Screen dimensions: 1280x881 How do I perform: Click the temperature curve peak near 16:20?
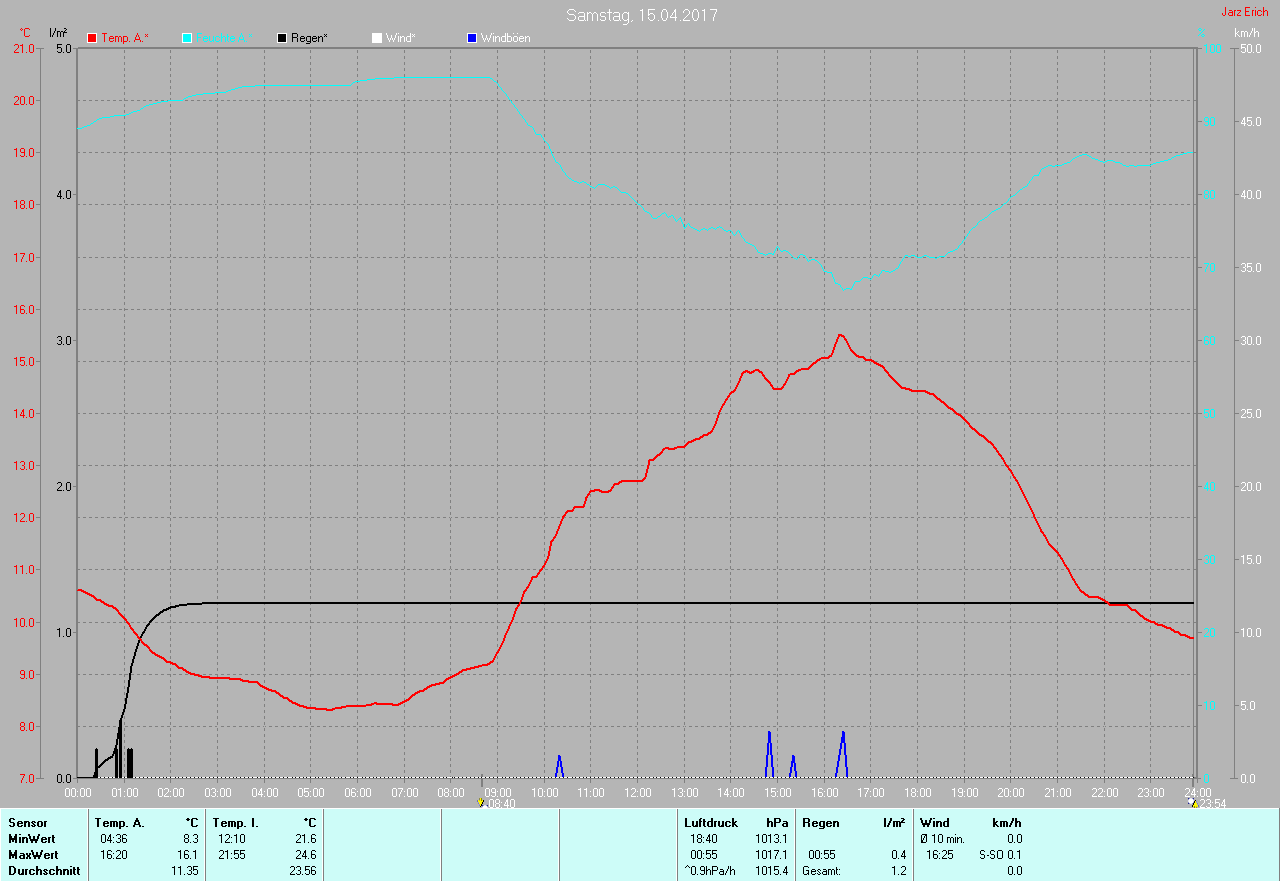click(840, 335)
